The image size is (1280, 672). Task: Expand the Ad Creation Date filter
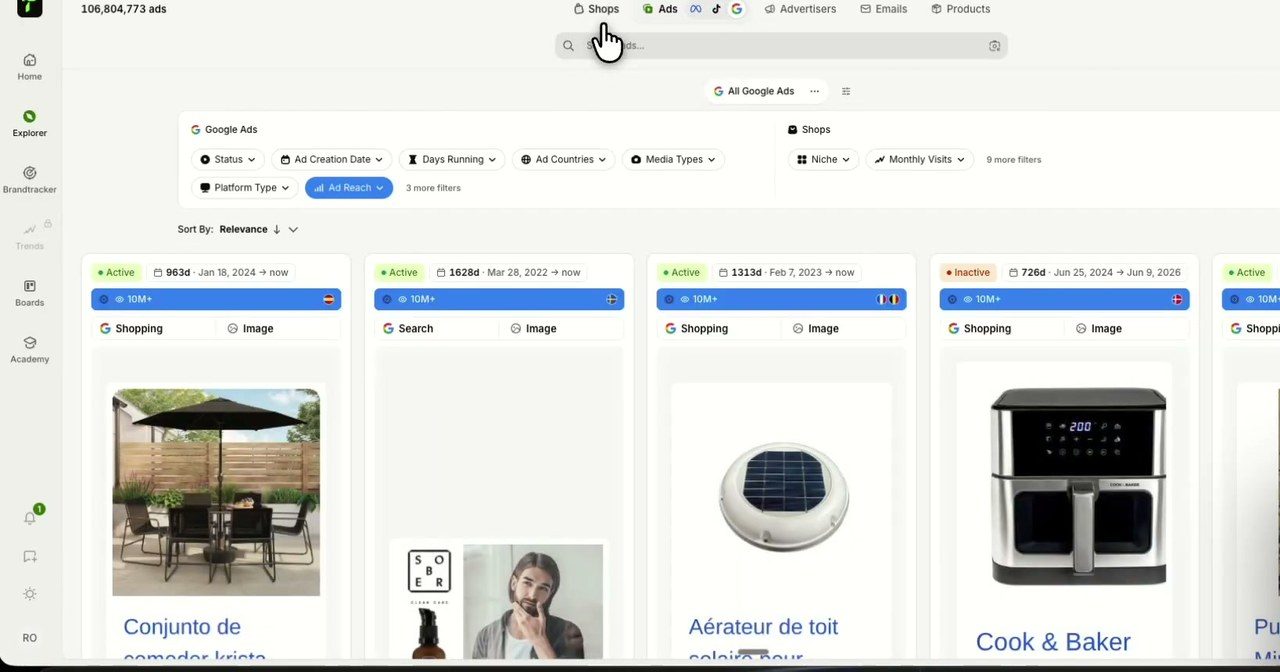332,159
